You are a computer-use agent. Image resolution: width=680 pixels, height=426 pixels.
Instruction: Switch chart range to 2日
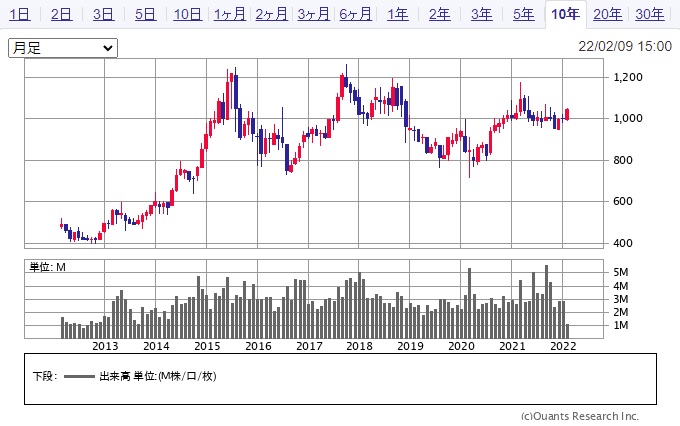coord(61,14)
